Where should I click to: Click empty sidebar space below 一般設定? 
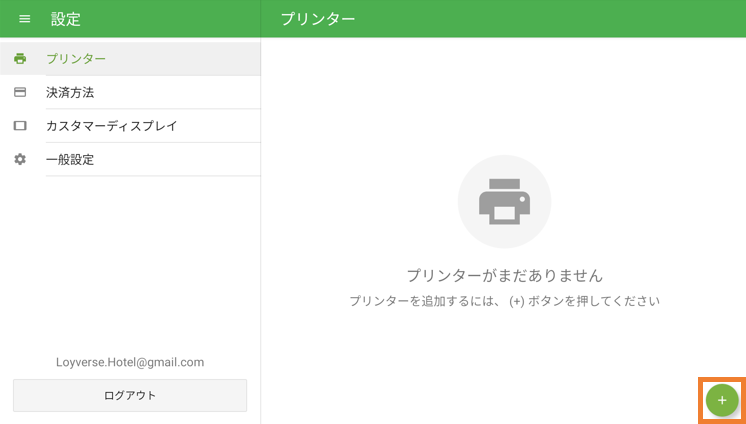[130, 260]
